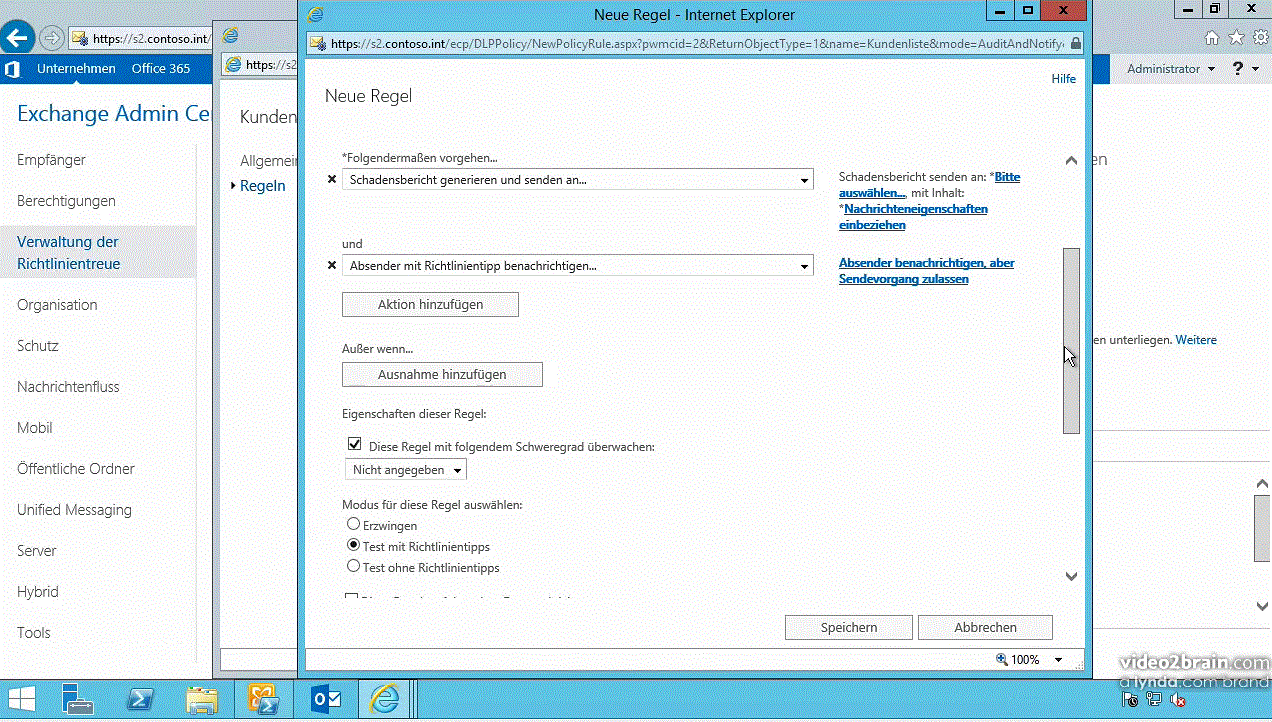The image size is (1272, 722).
Task: Toggle 'Diese Regel mit folgendem Schweregrad überwachen' checkbox
Action: click(354, 444)
